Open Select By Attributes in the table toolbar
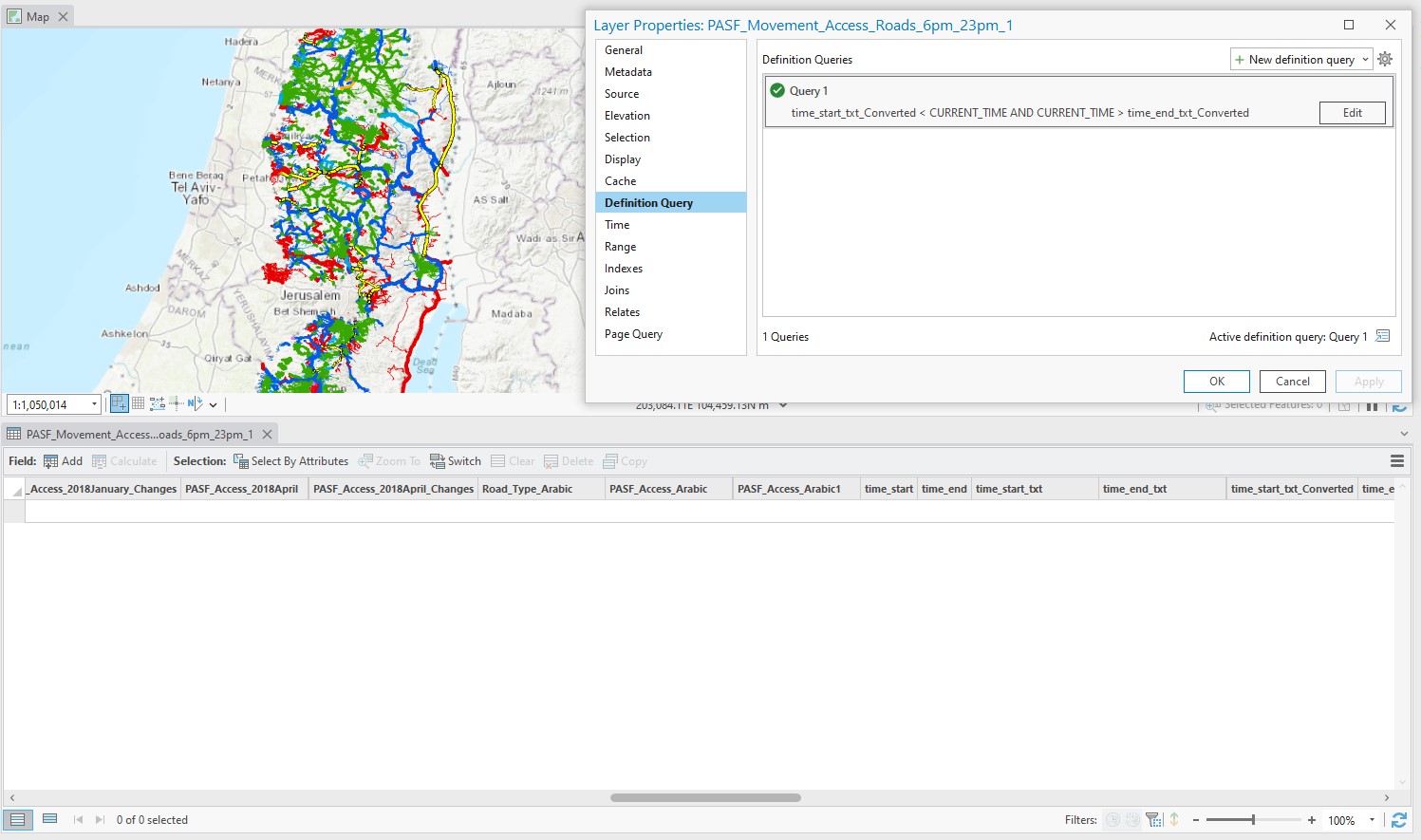The height and width of the screenshot is (840, 1421). point(291,460)
